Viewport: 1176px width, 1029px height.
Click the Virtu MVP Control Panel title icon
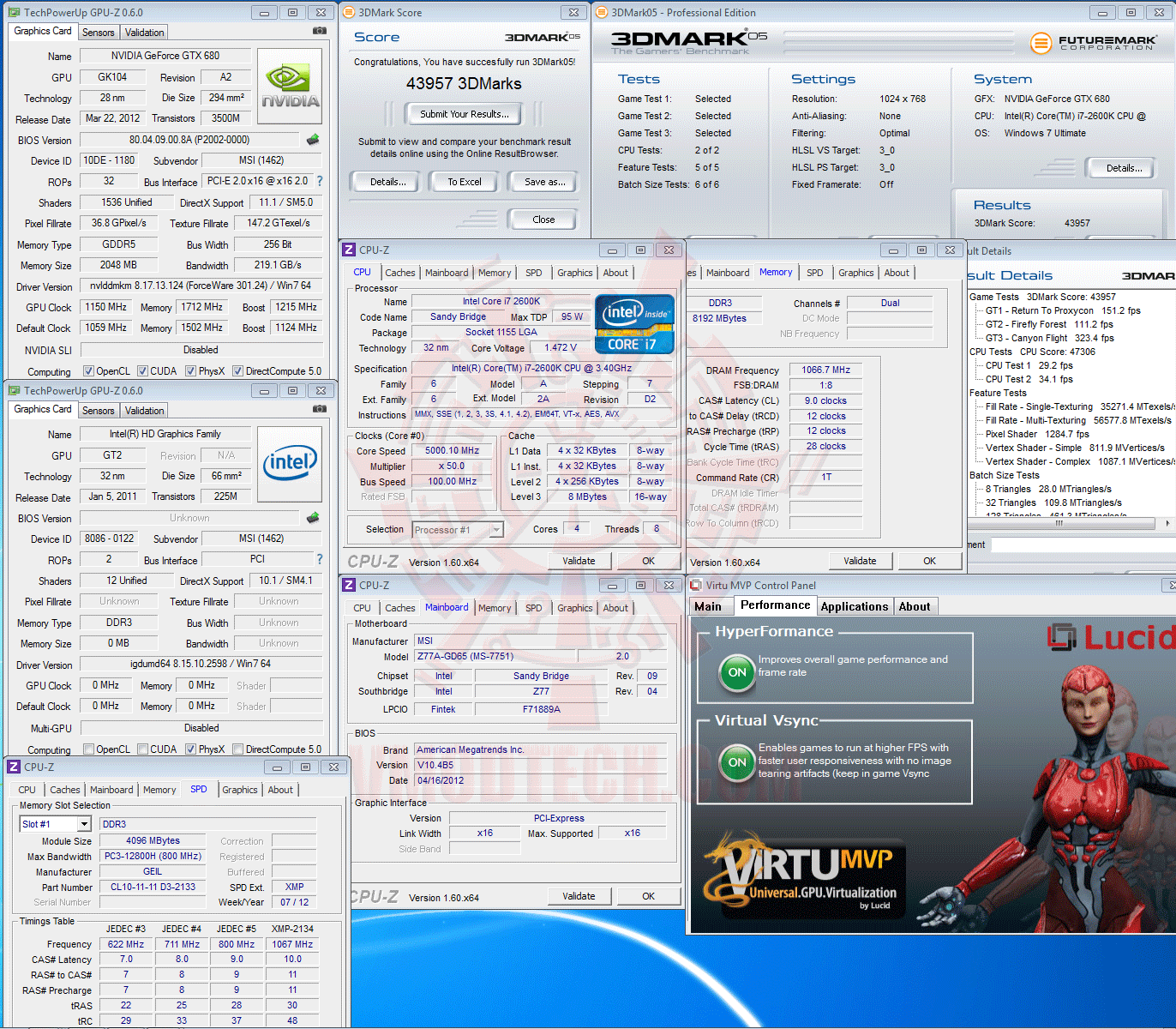(696, 585)
